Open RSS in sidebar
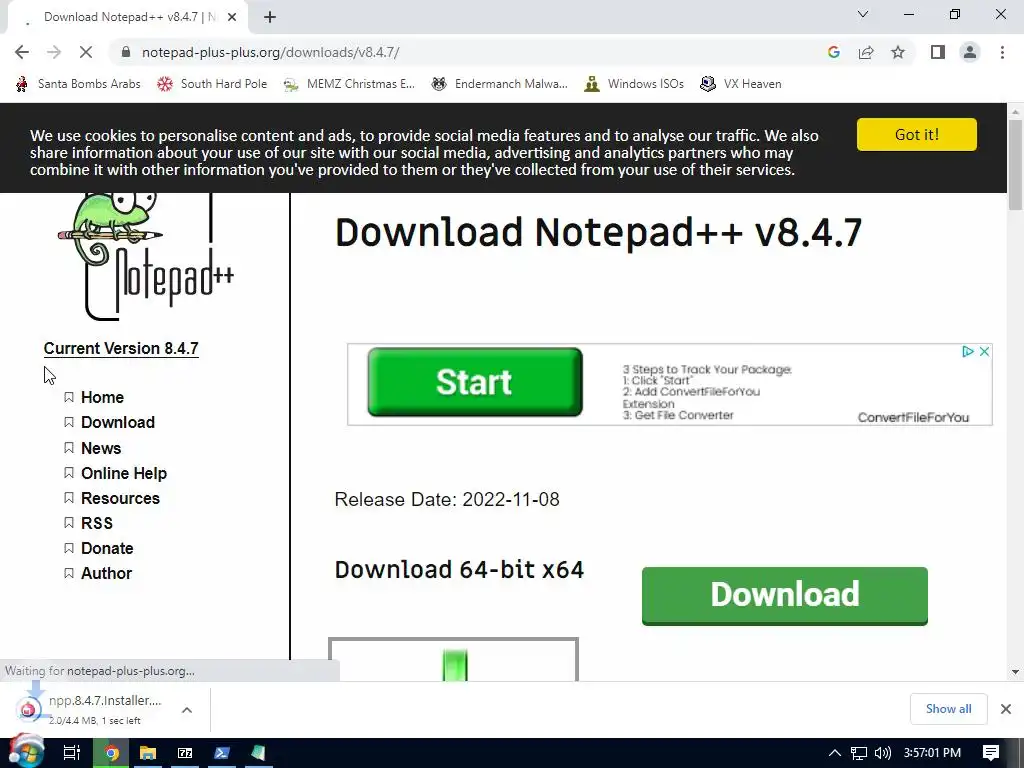 (x=97, y=523)
